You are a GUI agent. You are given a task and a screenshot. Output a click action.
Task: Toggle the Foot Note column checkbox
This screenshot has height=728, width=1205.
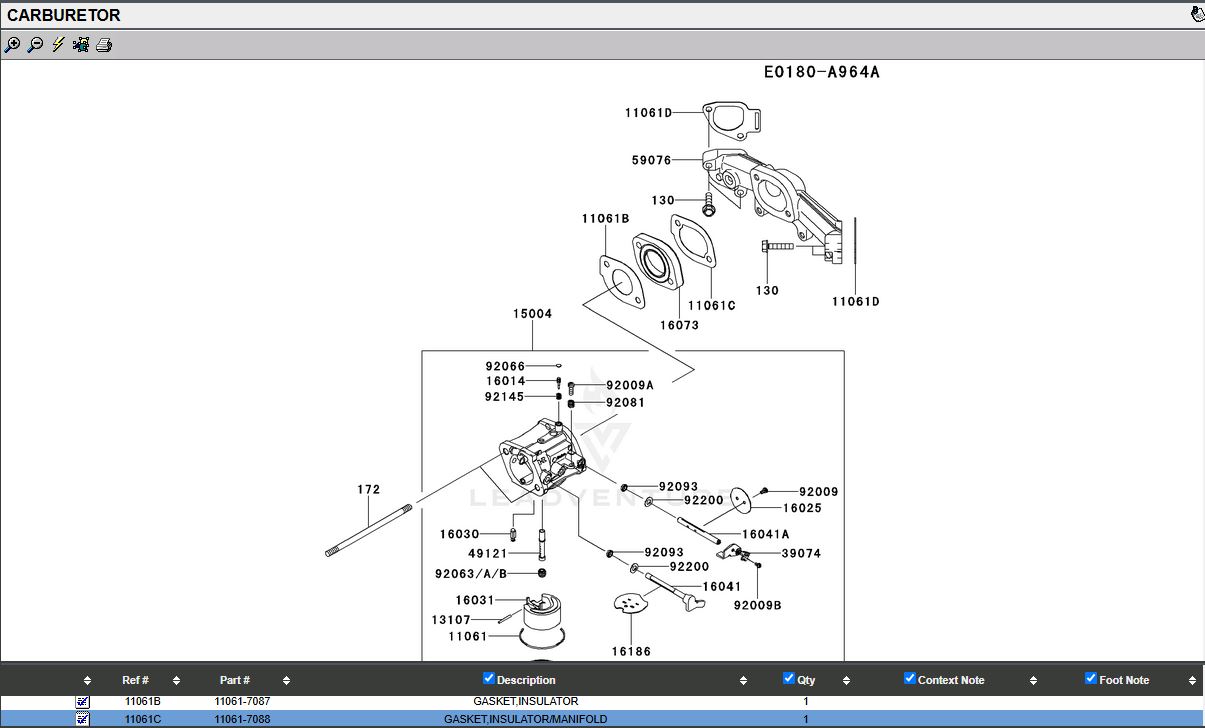[1091, 678]
